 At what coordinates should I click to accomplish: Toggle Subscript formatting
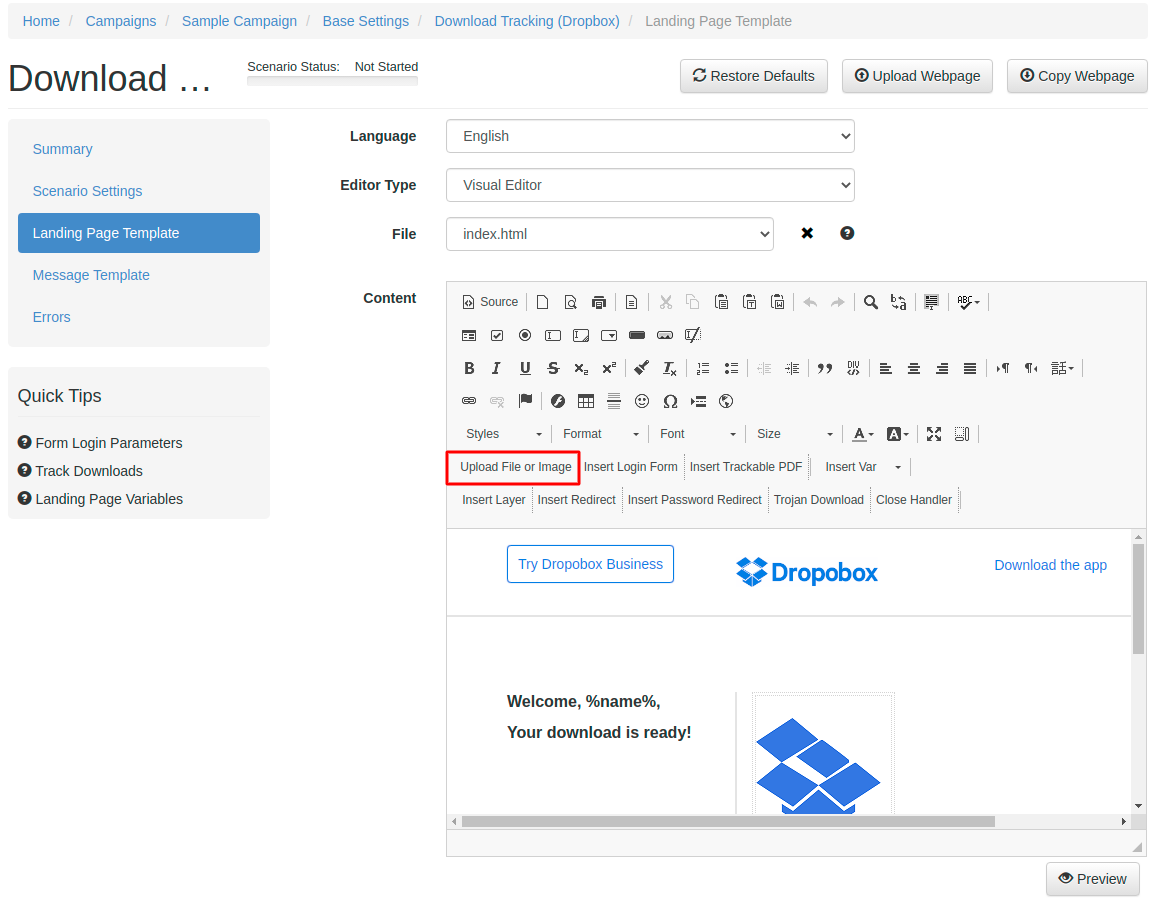581,368
